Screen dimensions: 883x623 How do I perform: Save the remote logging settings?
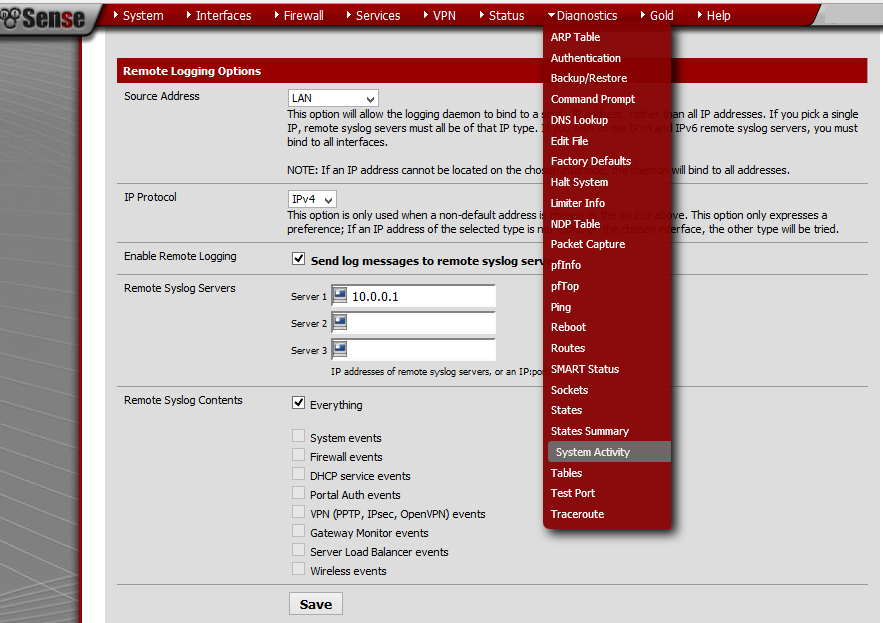[315, 604]
